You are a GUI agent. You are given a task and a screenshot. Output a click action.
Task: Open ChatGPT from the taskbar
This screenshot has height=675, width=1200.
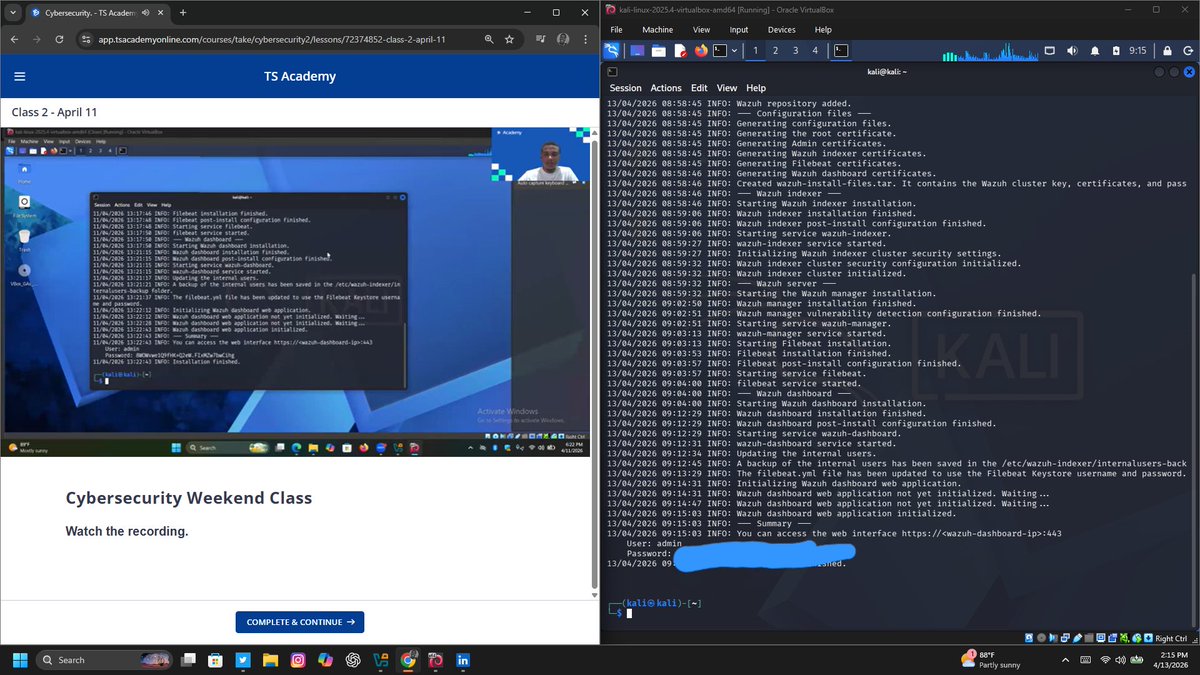[x=353, y=660]
